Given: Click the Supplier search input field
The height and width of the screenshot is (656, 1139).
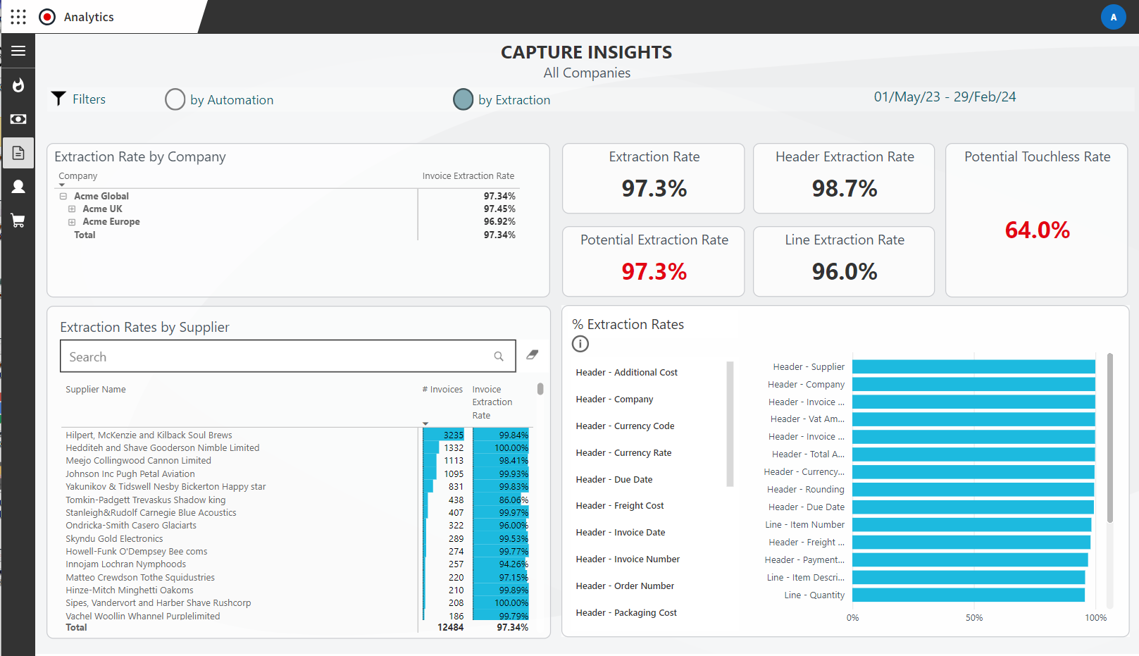Looking at the screenshot, I should coord(288,356).
